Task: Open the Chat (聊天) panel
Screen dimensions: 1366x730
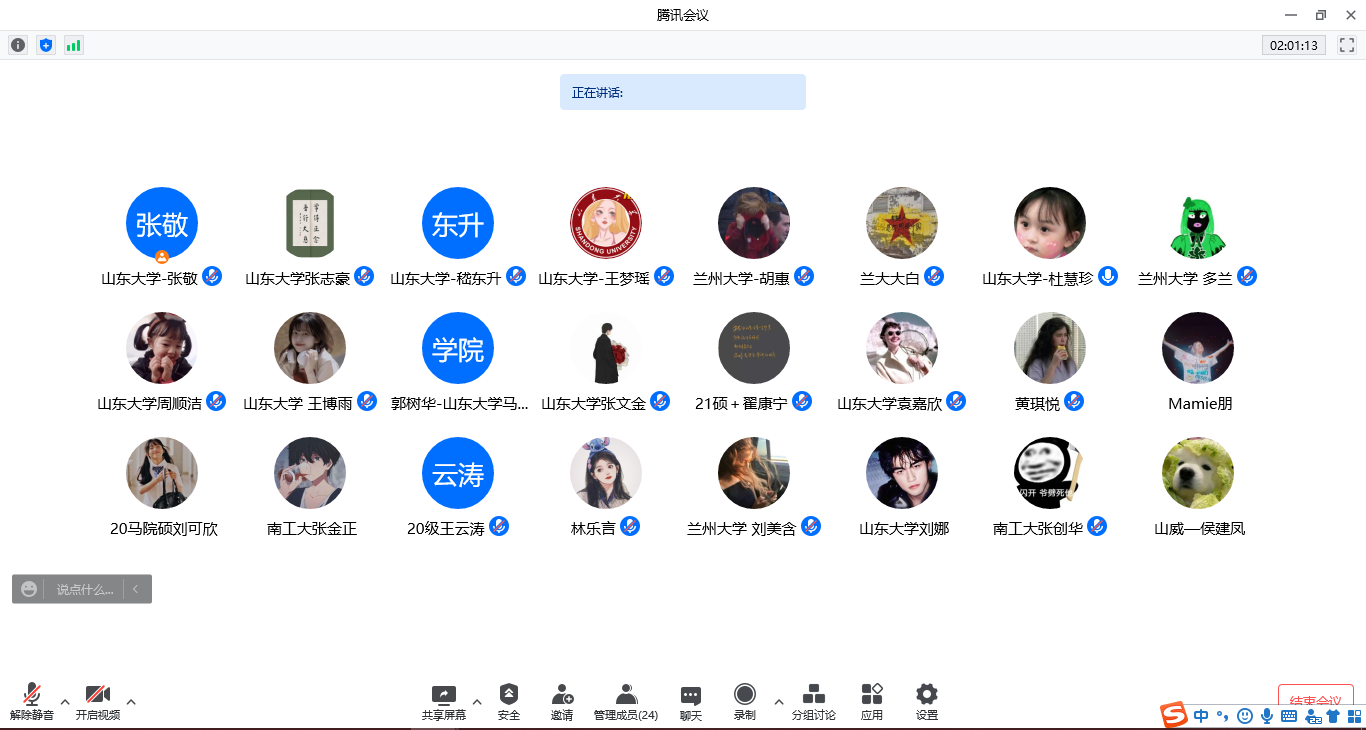Action: coord(691,701)
